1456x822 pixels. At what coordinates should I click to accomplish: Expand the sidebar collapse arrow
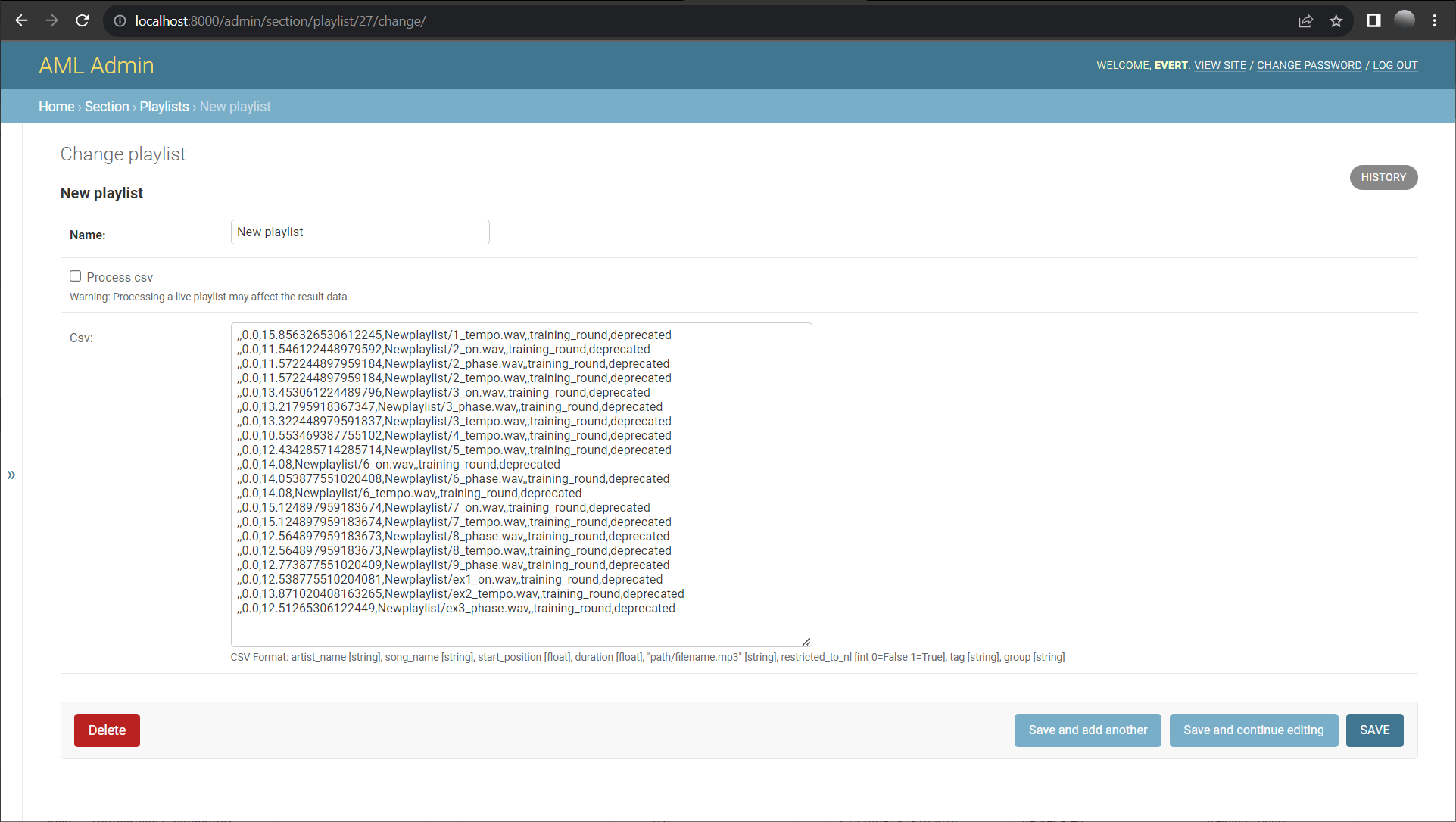click(11, 475)
